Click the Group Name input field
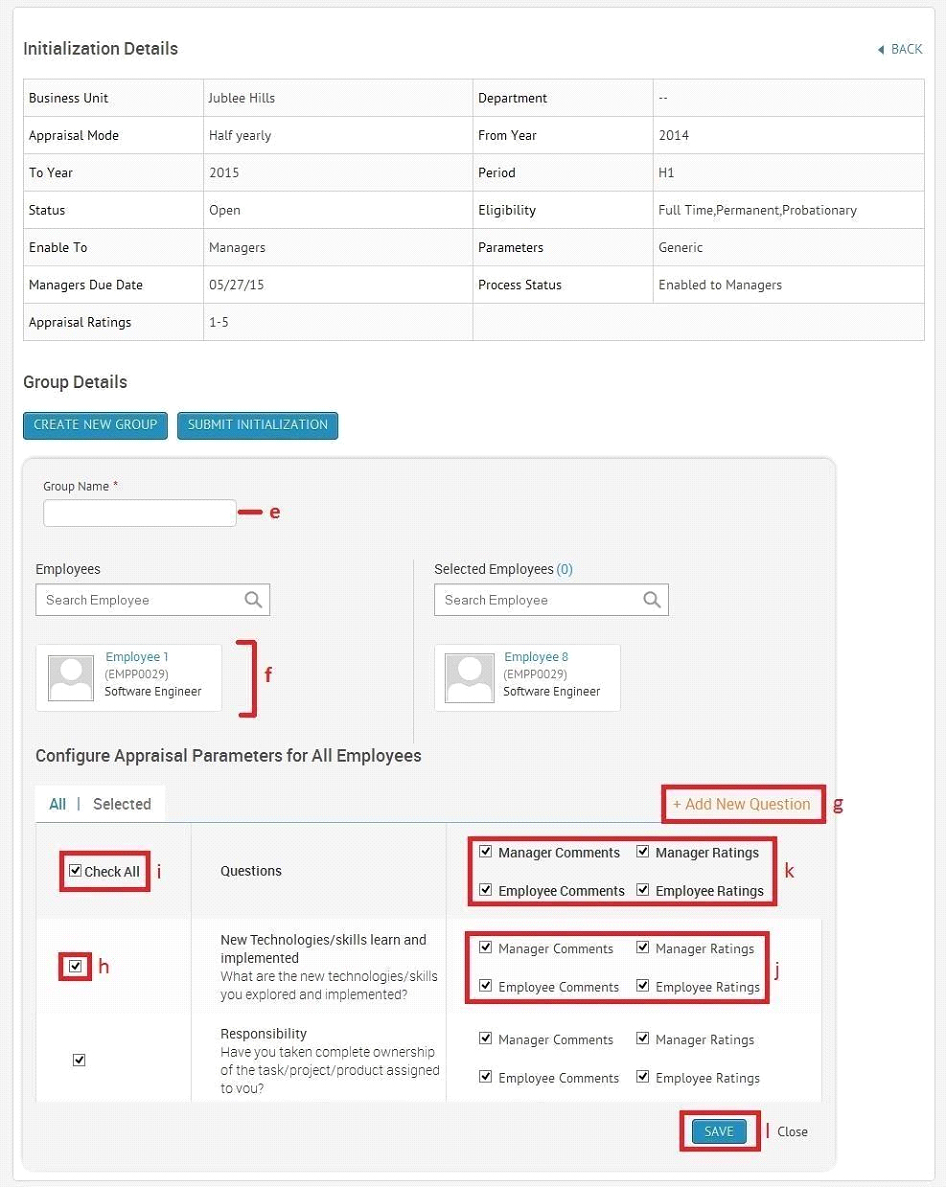946x1187 pixels. pos(140,512)
